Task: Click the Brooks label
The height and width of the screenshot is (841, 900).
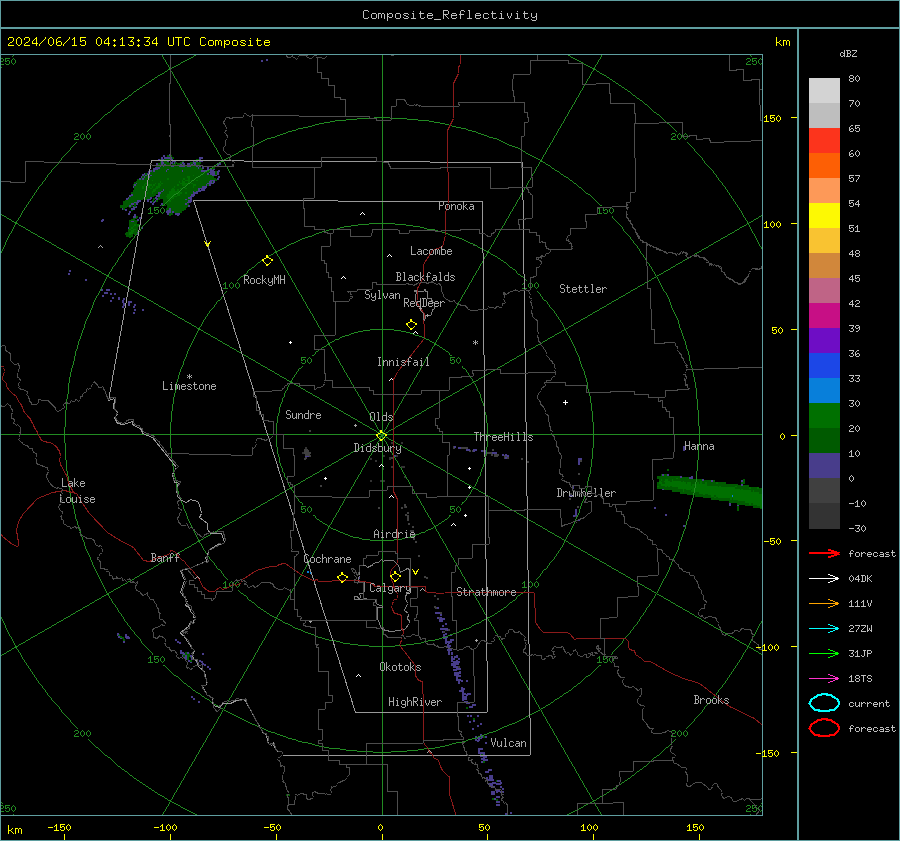Action: (x=711, y=700)
